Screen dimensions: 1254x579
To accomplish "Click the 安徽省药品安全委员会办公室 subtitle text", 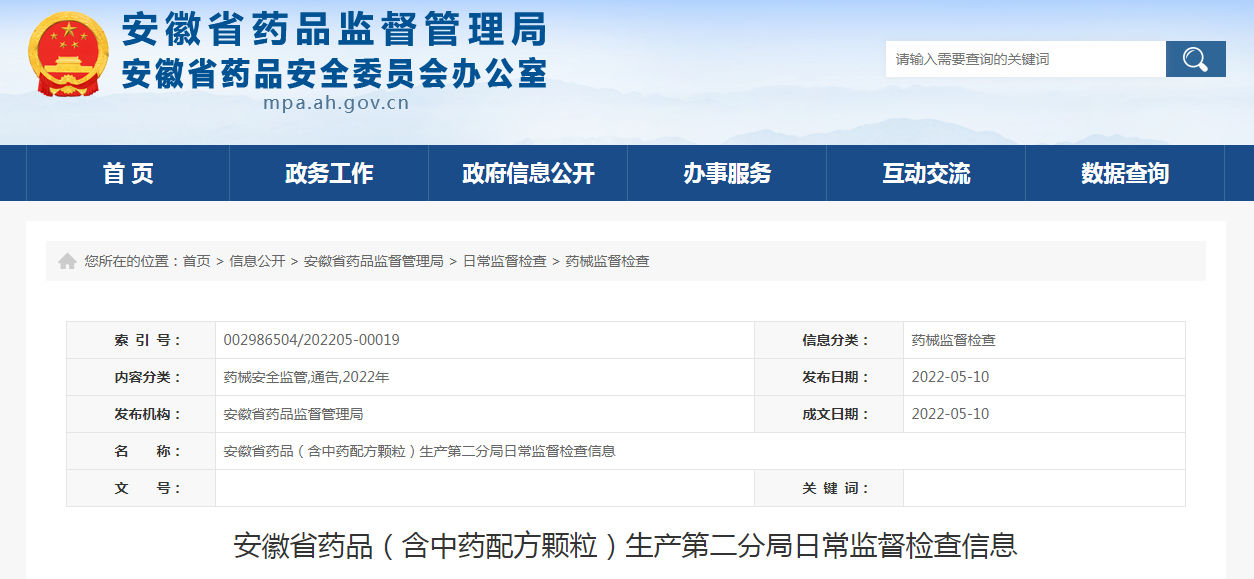I will 334,73.
